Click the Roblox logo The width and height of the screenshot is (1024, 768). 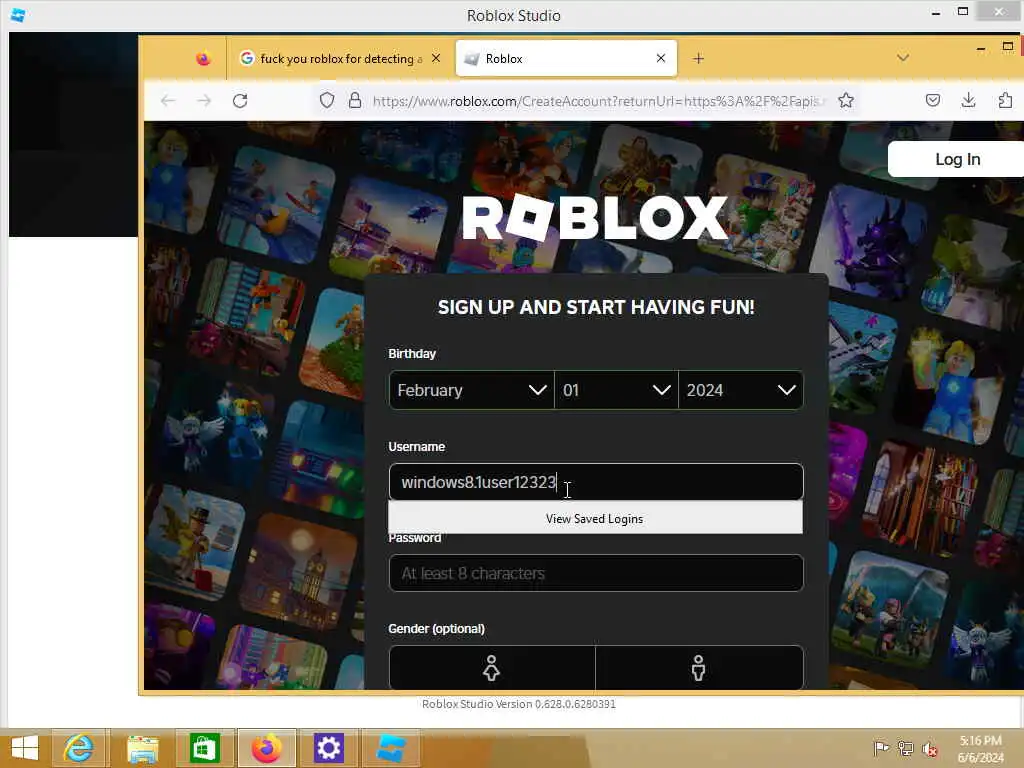(x=594, y=217)
